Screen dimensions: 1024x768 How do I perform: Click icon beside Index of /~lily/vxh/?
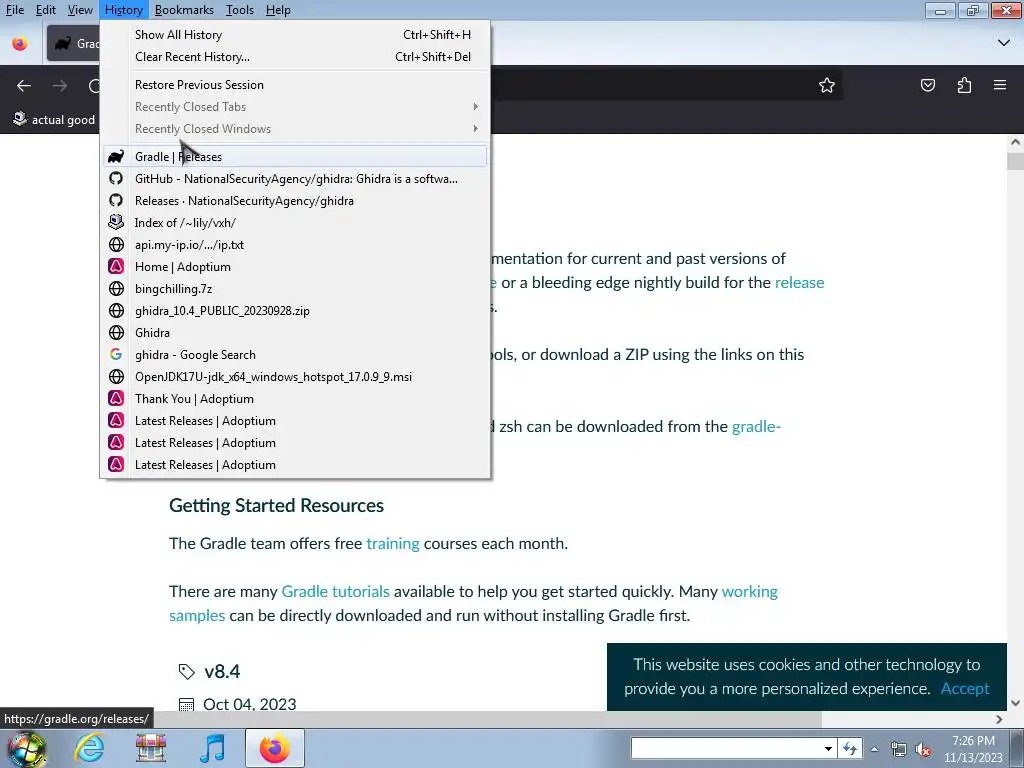[116, 223]
